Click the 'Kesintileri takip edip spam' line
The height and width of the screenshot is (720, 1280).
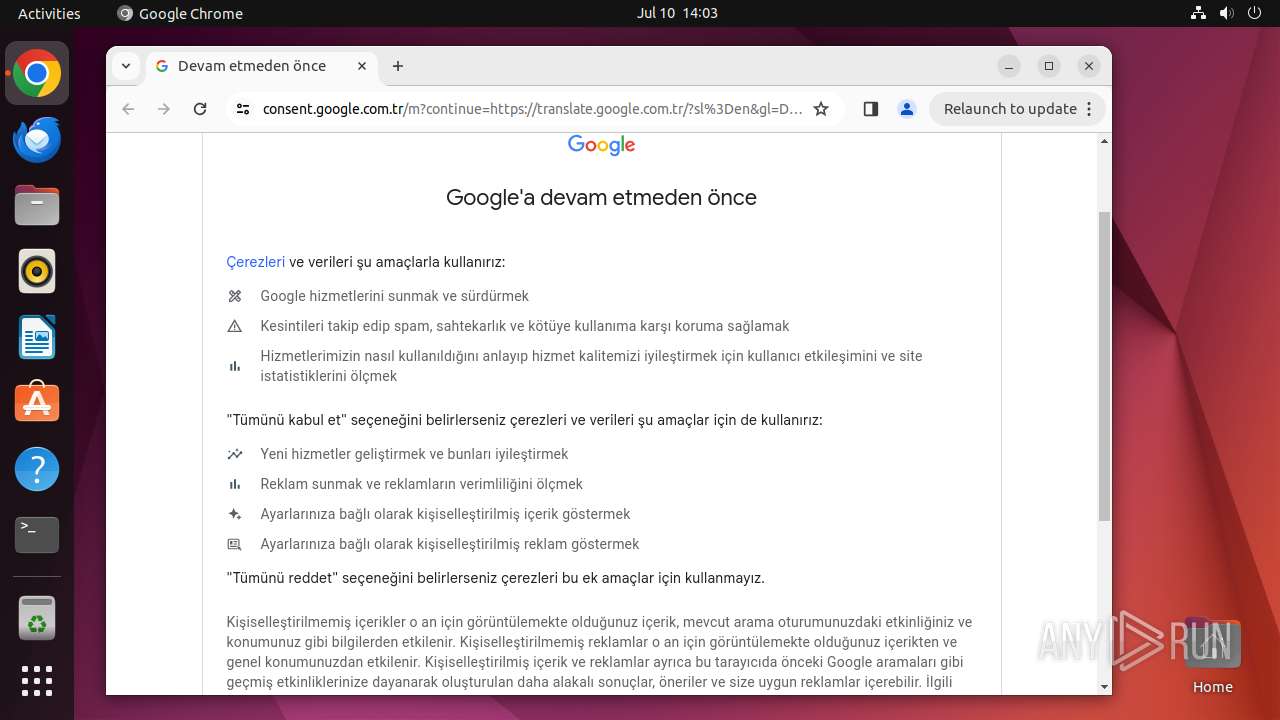coord(524,326)
